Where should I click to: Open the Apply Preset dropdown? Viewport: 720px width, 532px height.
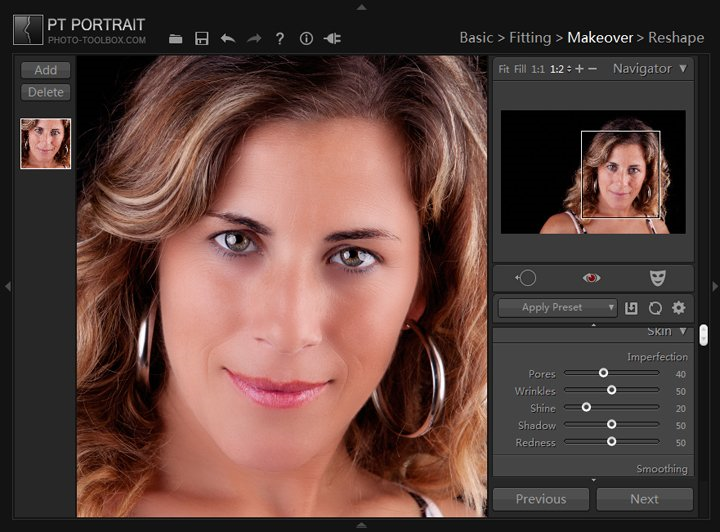pyautogui.click(x=558, y=308)
